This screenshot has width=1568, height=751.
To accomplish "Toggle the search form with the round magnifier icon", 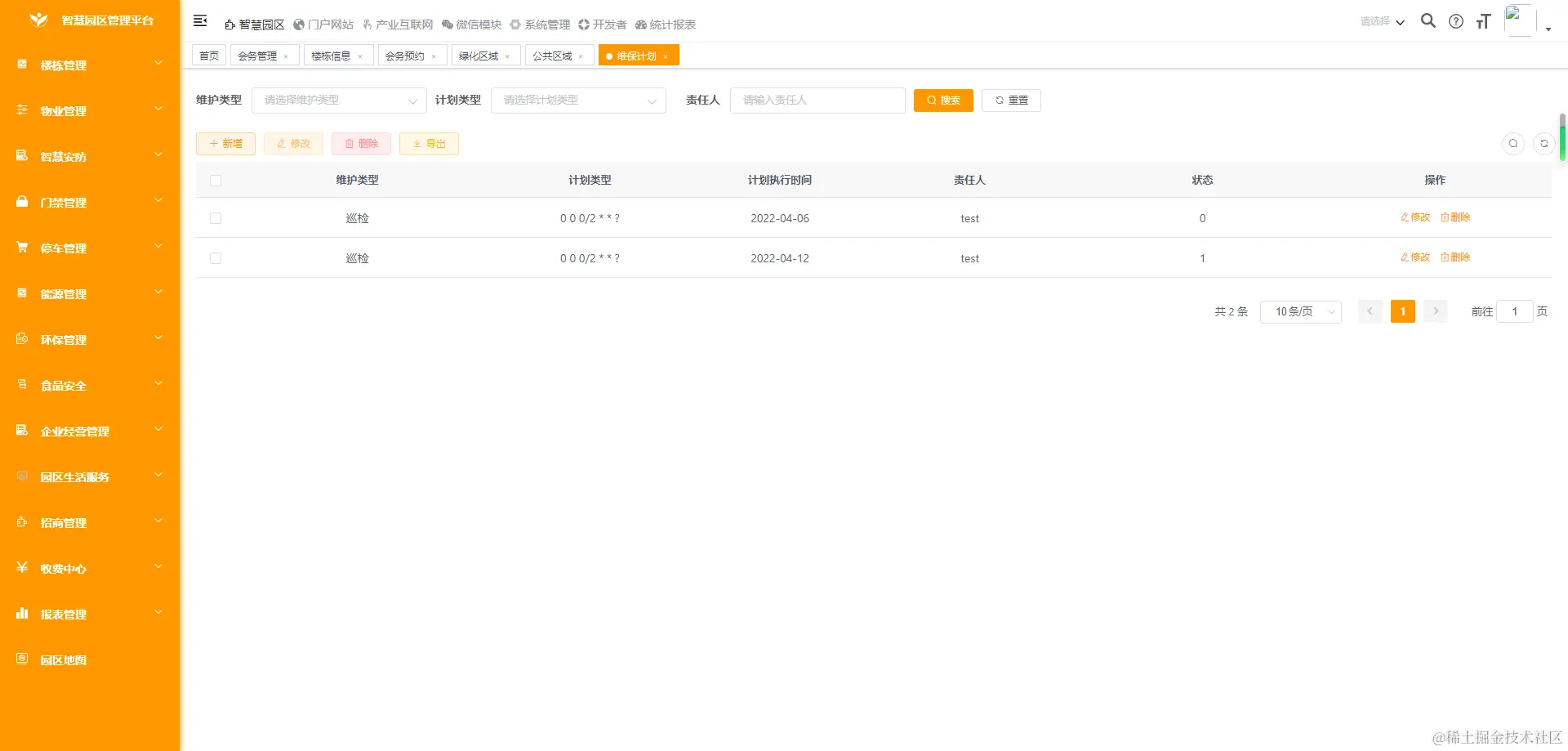I will click(x=1513, y=144).
